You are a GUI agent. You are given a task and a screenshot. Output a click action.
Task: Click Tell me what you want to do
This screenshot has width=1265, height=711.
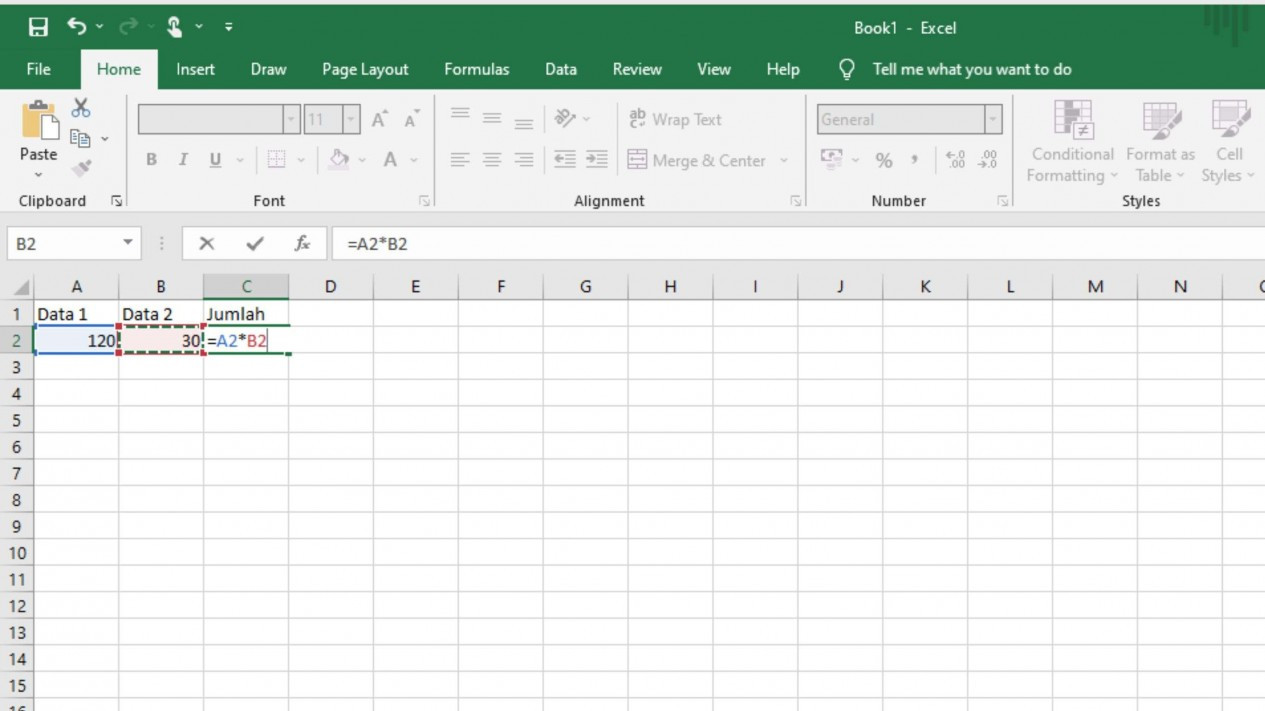[x=972, y=69]
